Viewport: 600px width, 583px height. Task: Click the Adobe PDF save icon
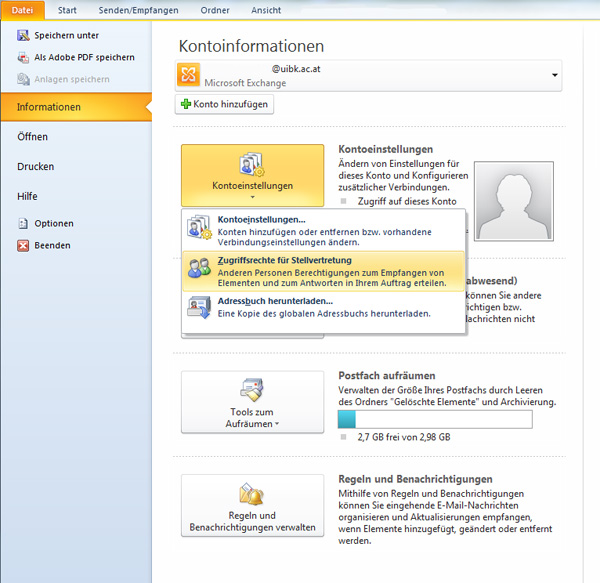point(23,57)
